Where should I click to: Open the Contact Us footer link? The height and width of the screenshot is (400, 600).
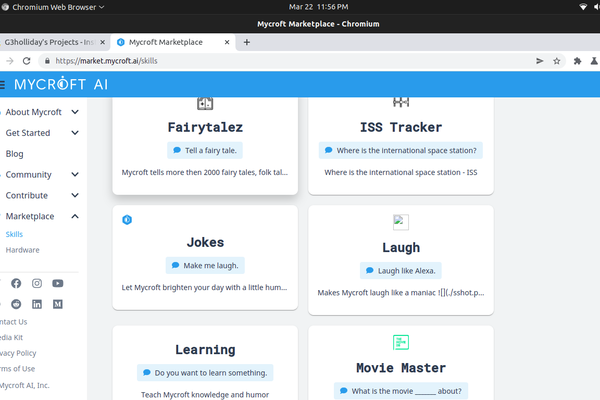click(x=13, y=322)
